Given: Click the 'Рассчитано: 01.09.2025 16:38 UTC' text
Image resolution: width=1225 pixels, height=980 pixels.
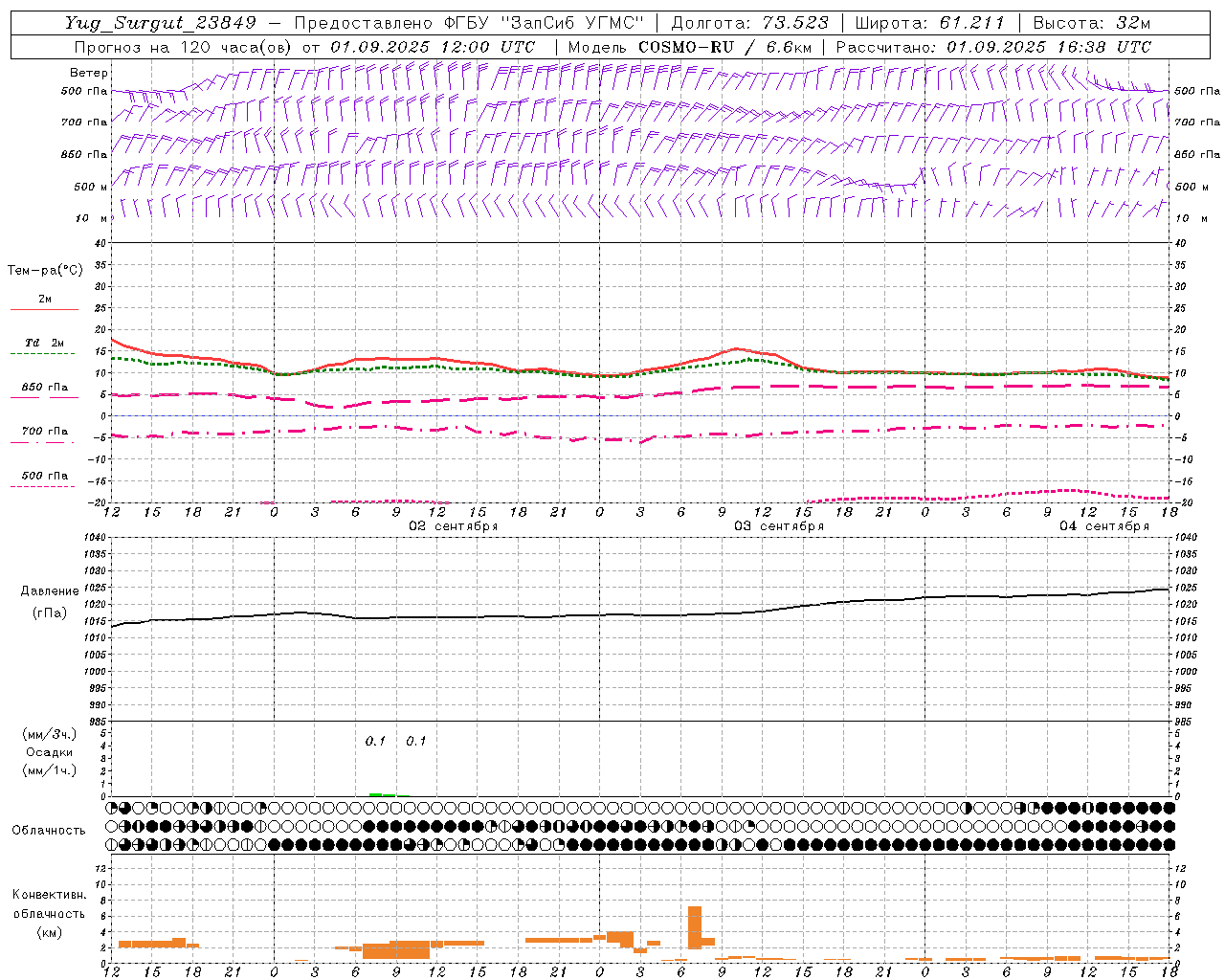Looking at the screenshot, I should pos(993,47).
